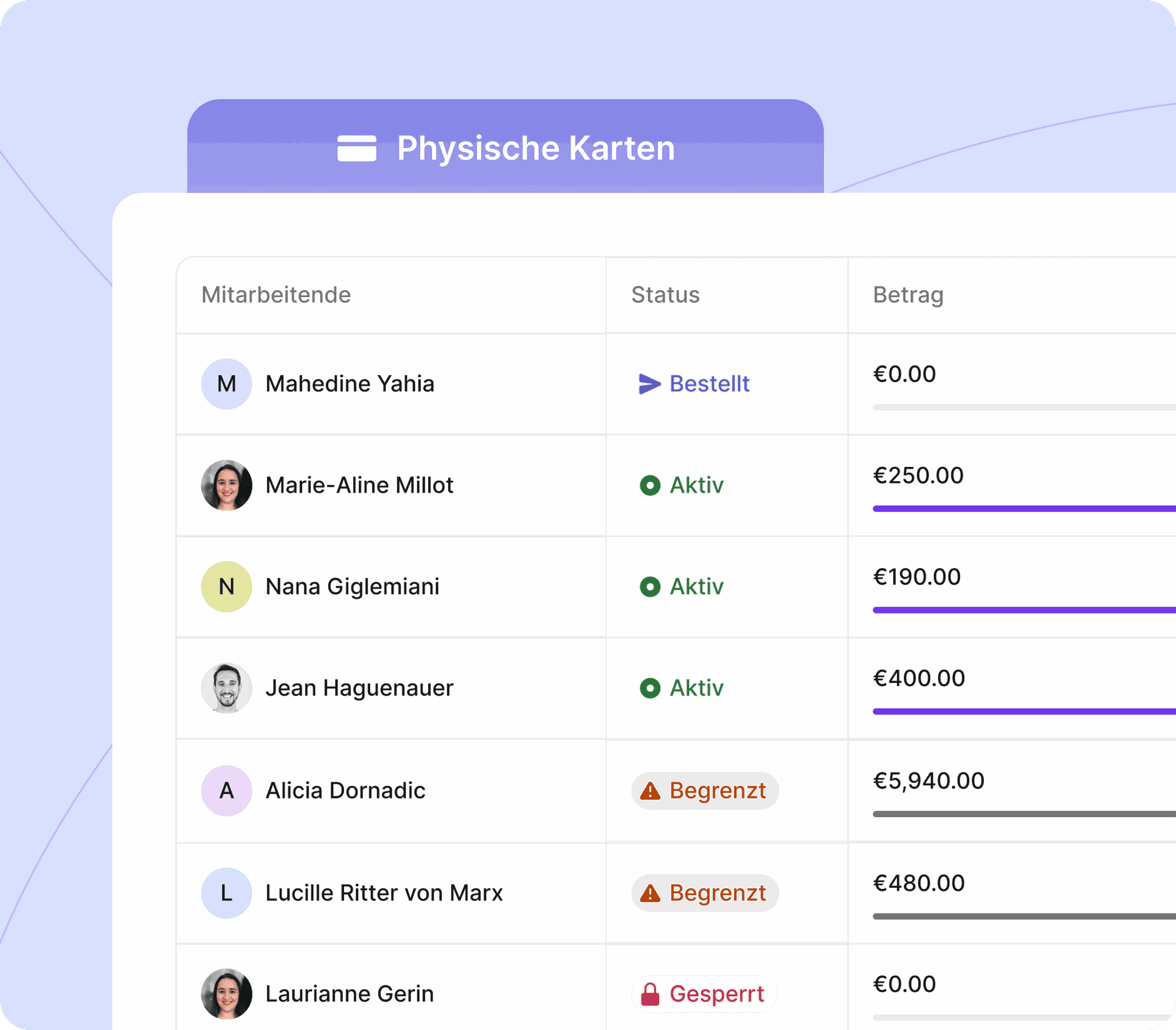Open the Physische Karten tab
This screenshot has width=1176, height=1030.
click(505, 147)
